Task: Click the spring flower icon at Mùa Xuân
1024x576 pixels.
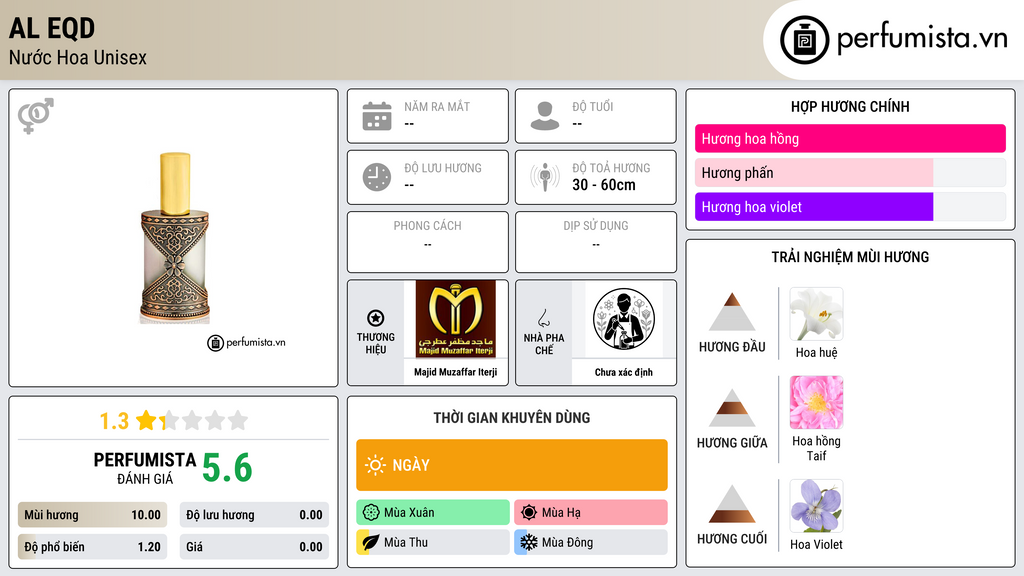Action: click(371, 513)
